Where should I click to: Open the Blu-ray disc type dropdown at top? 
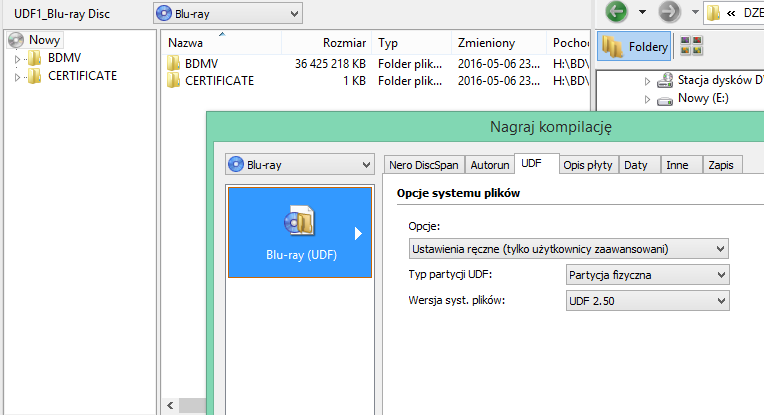228,14
